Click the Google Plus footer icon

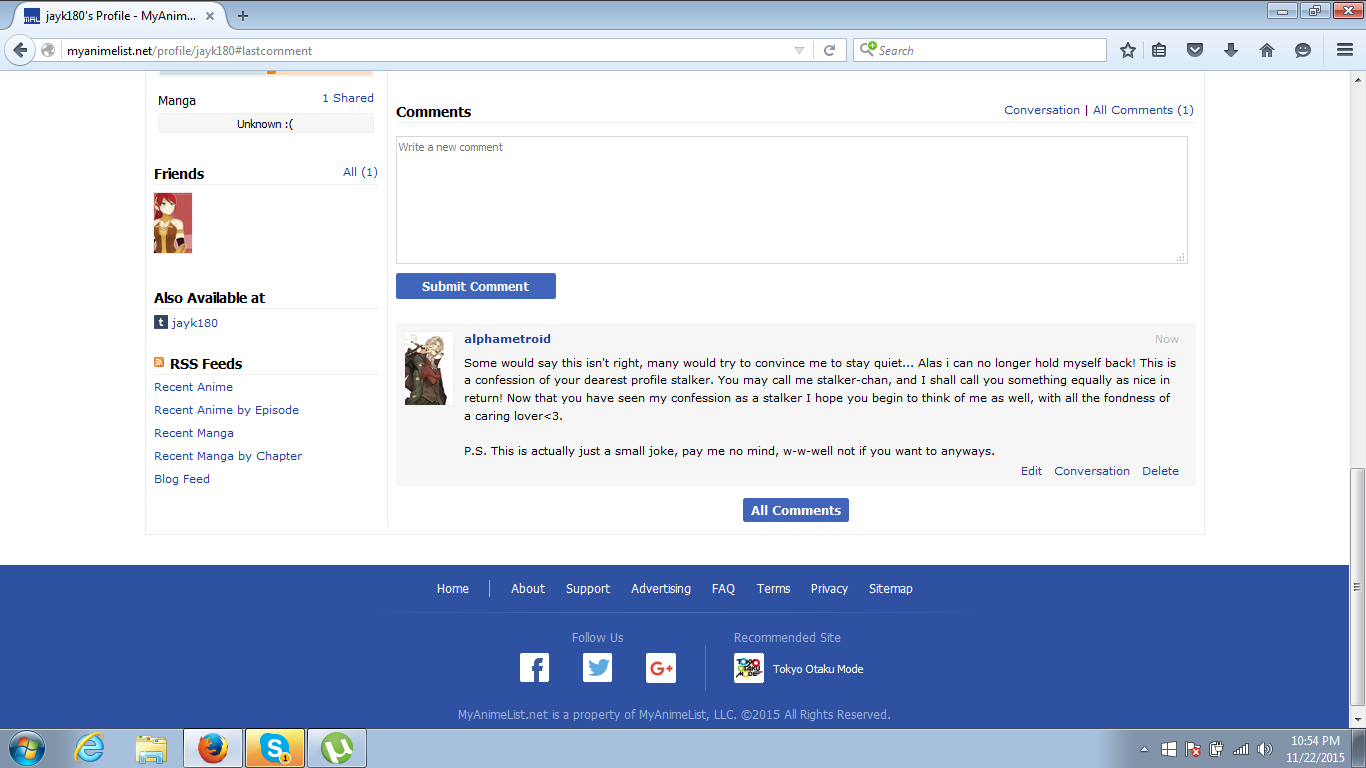(661, 668)
